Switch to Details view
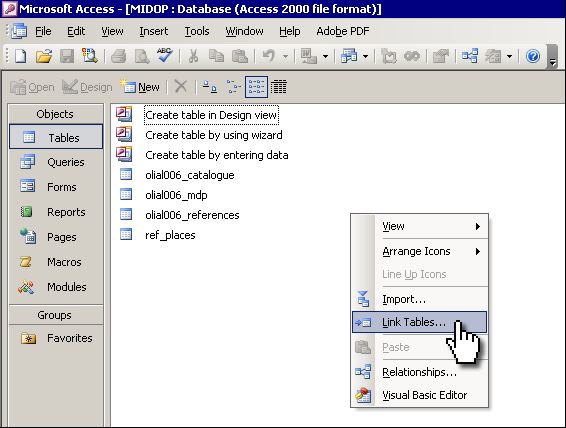Image resolution: width=566 pixels, height=428 pixels. click(x=279, y=87)
